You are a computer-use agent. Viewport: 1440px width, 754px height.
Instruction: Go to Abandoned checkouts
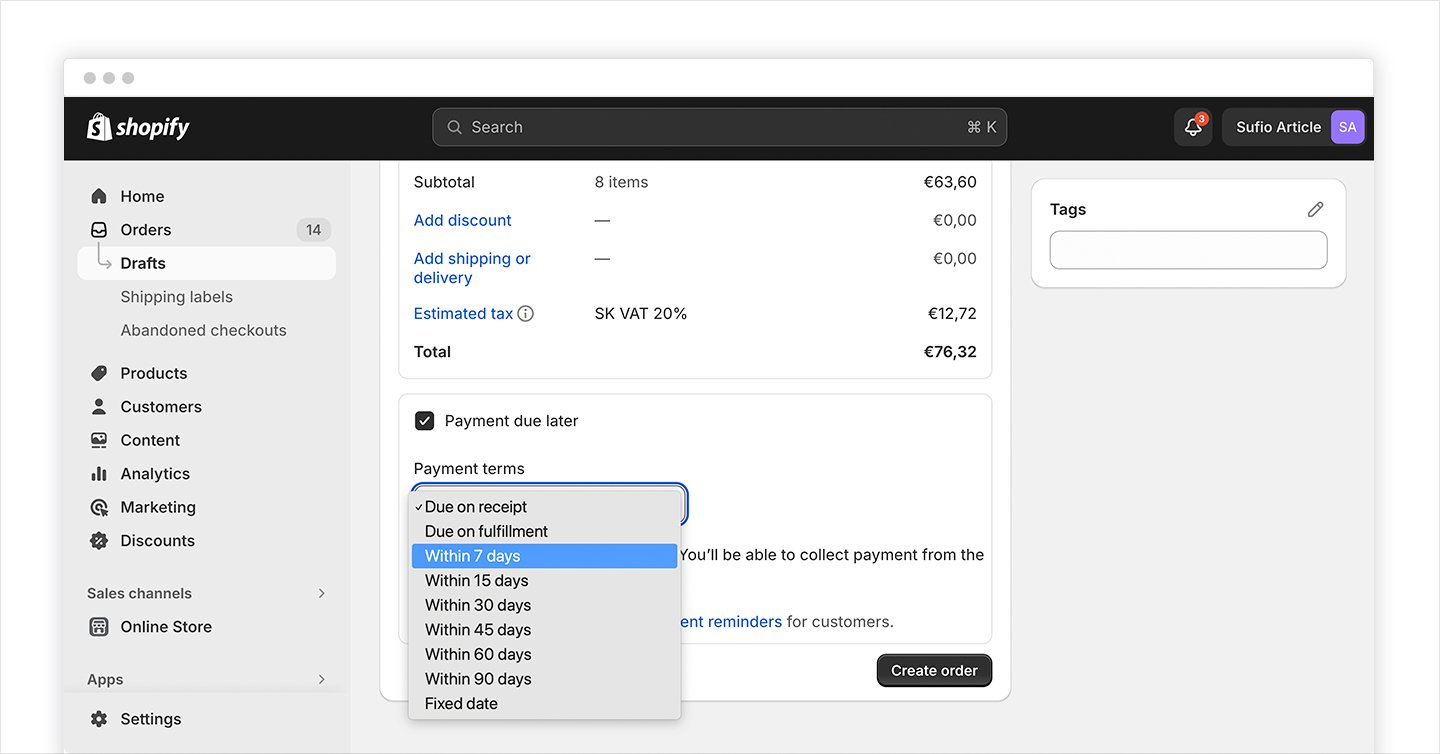(203, 330)
